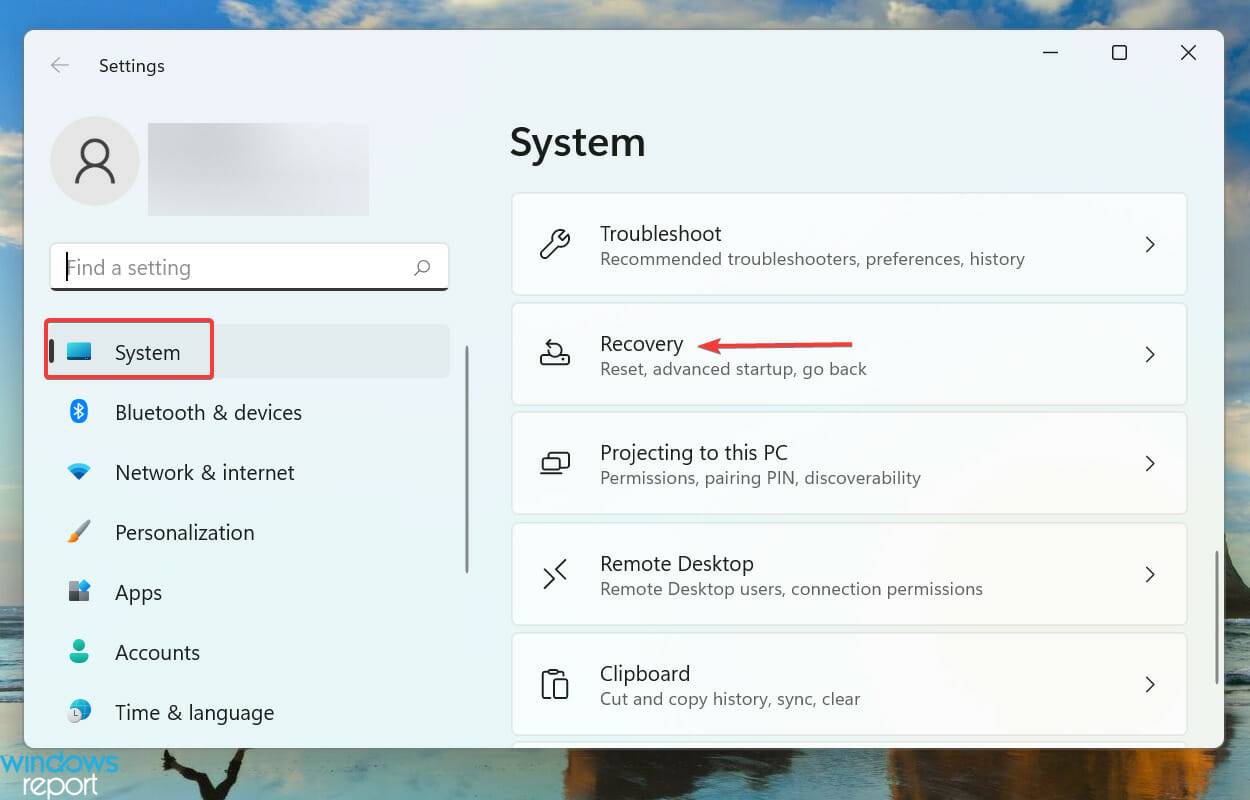Expand the Clipboard settings chevron

[x=1150, y=684]
